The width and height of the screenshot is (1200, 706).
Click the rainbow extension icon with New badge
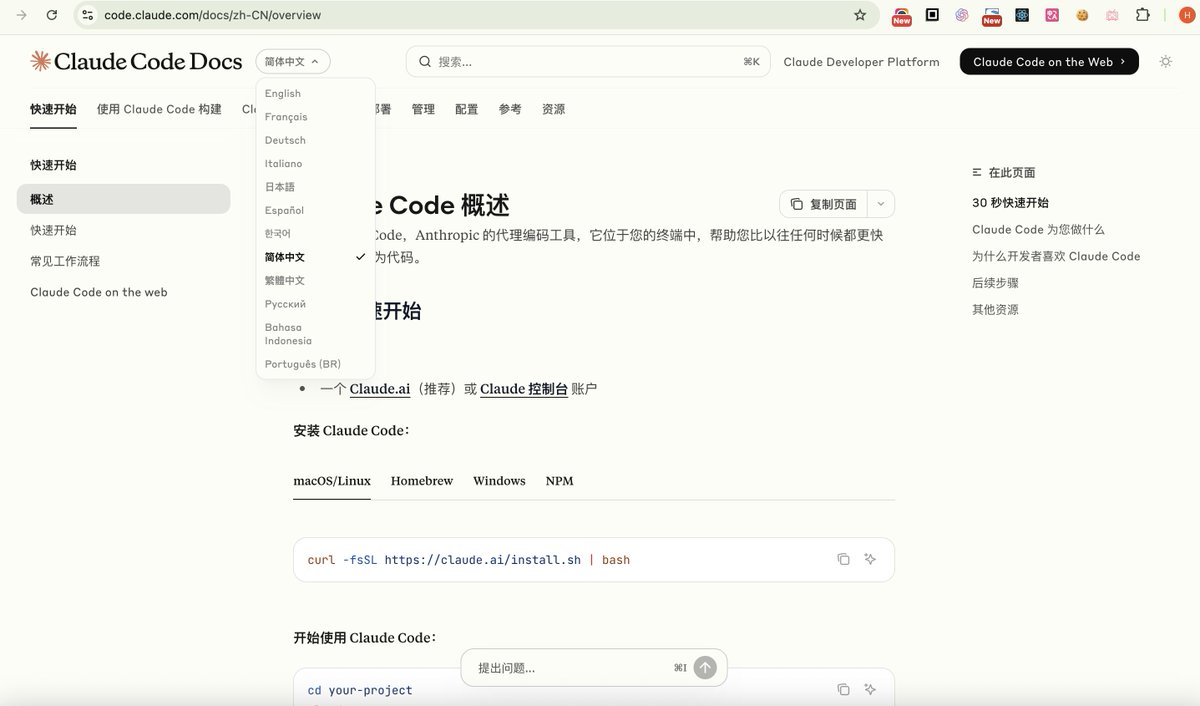point(902,16)
